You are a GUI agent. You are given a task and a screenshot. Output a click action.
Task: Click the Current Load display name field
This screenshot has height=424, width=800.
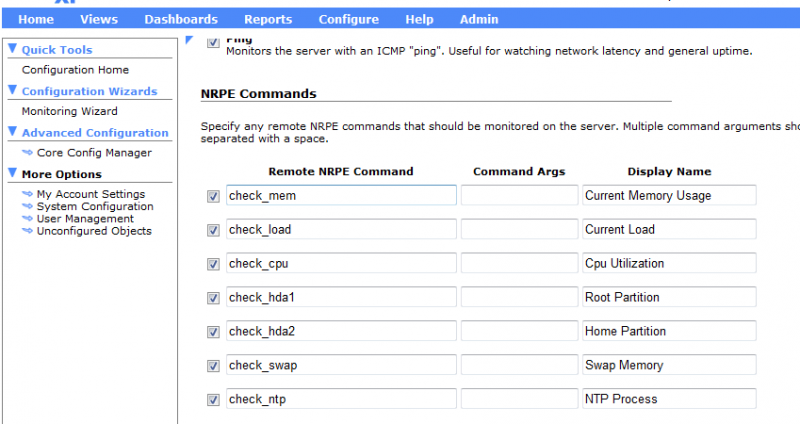(x=669, y=229)
